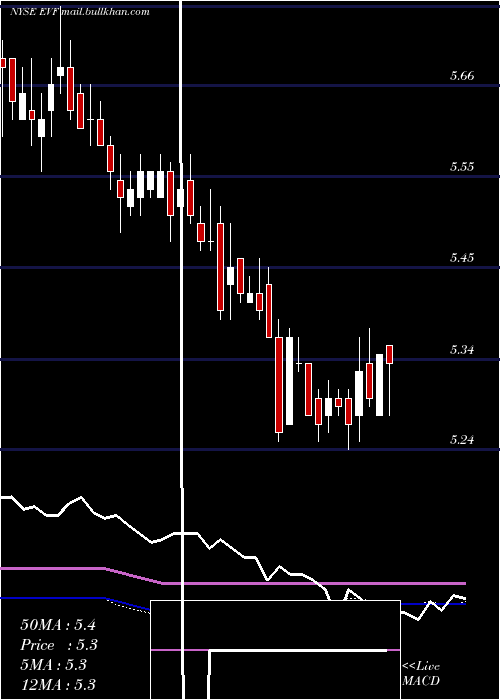Click the 5.66 price axis label
The height and width of the screenshot is (700, 500).
(462, 76)
